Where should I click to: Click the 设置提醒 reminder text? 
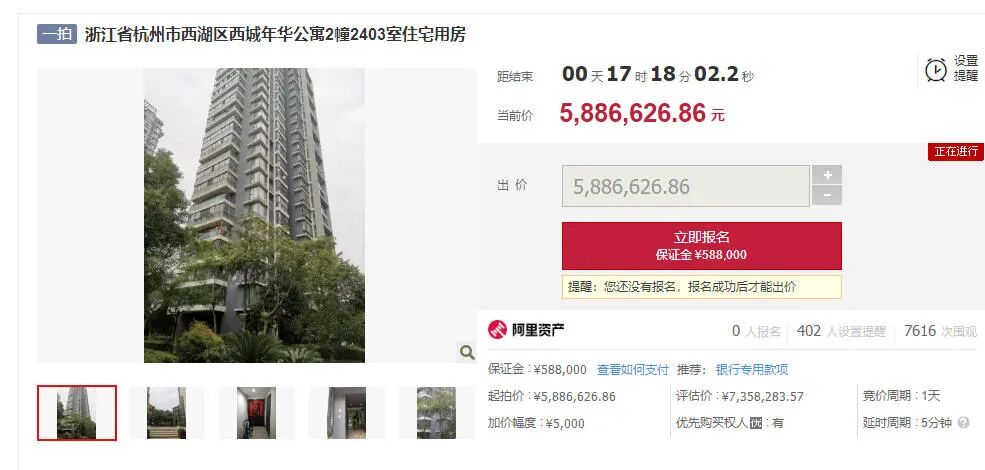[x=966, y=68]
